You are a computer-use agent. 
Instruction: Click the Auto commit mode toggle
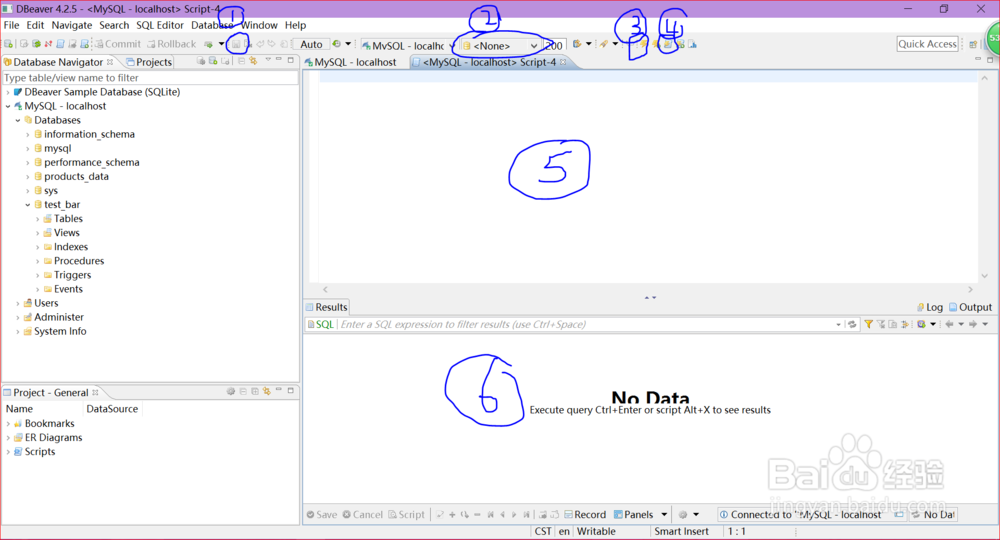[311, 44]
